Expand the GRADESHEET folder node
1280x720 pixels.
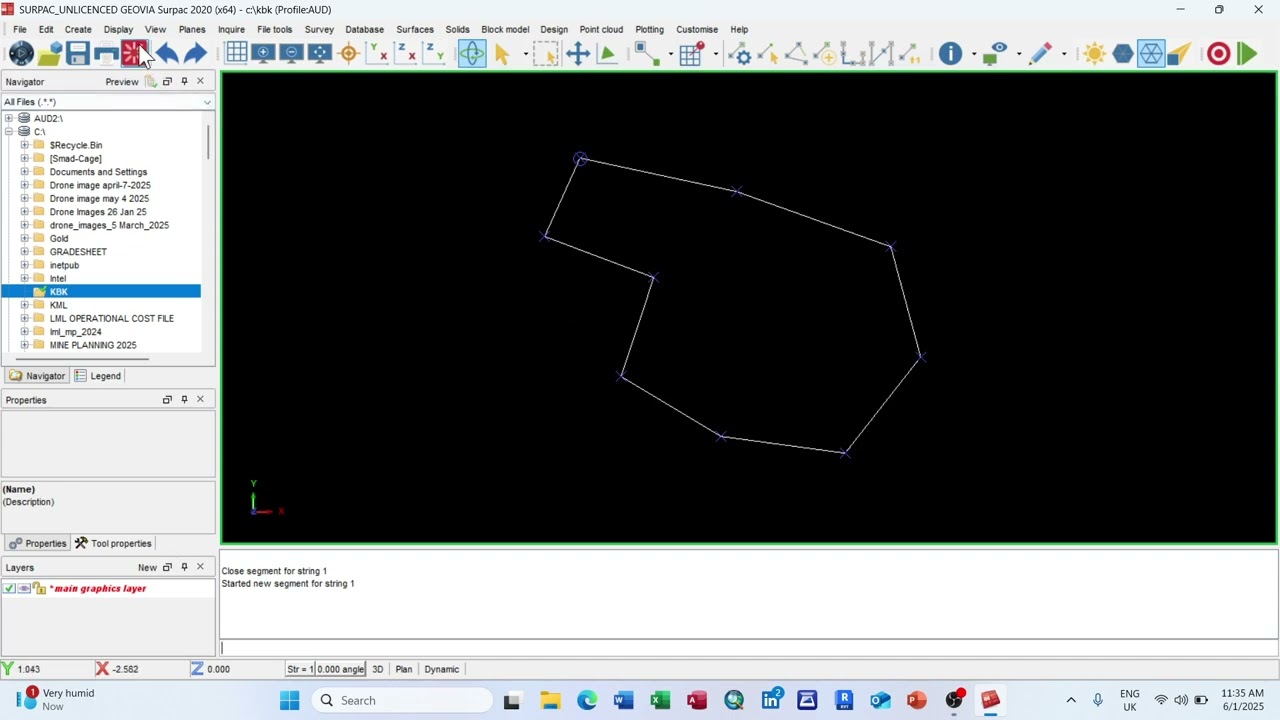point(25,251)
